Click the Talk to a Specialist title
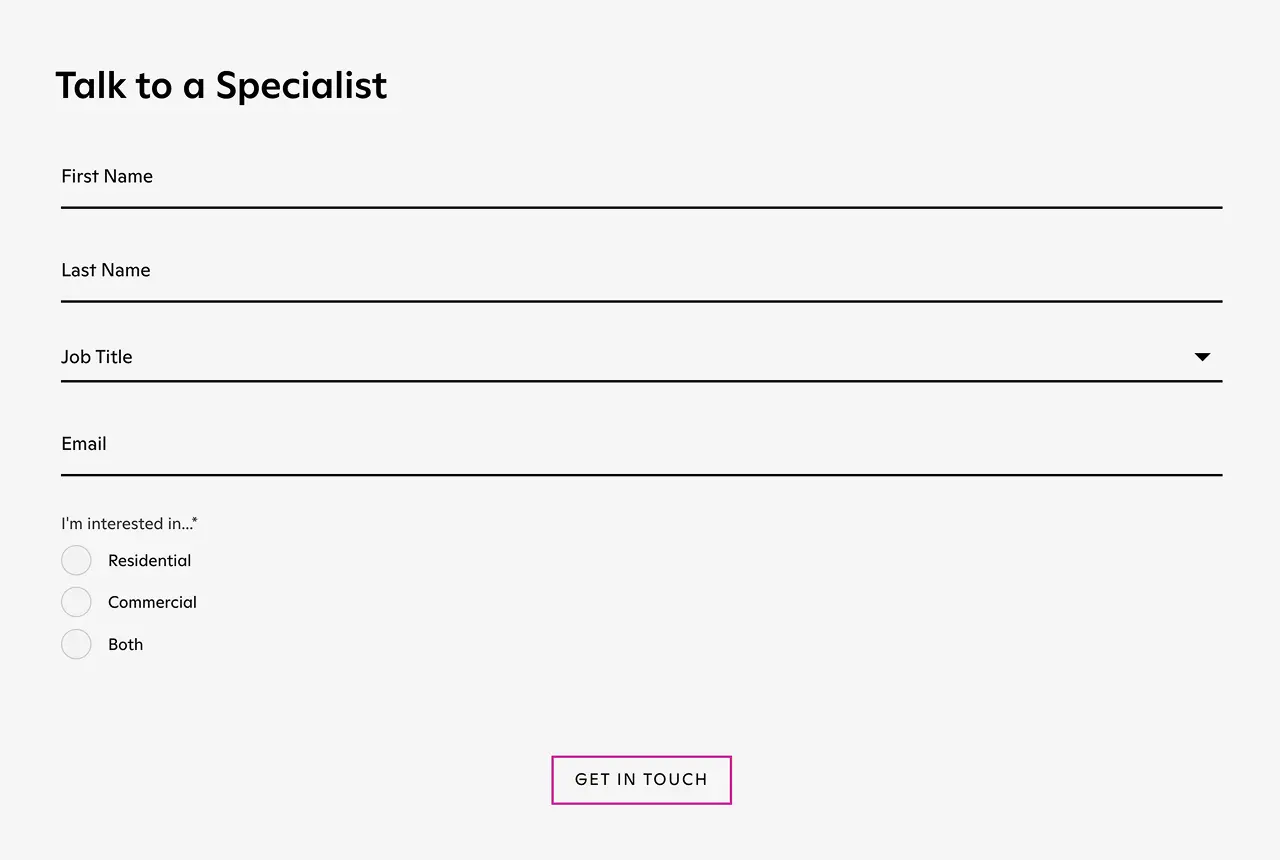 221,85
